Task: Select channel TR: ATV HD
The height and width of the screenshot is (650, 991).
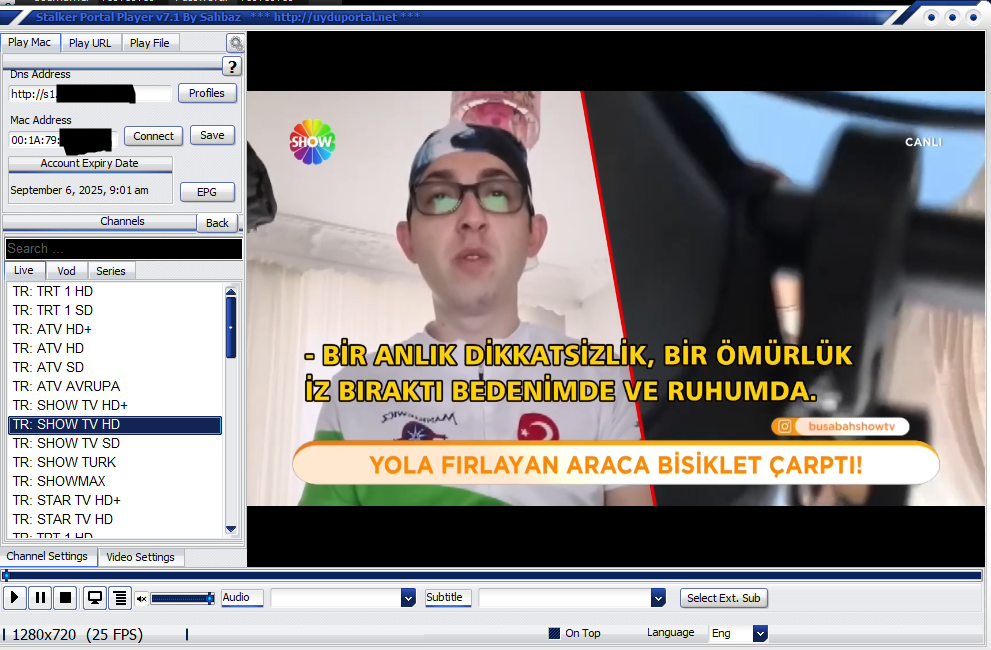Action: click(116, 348)
